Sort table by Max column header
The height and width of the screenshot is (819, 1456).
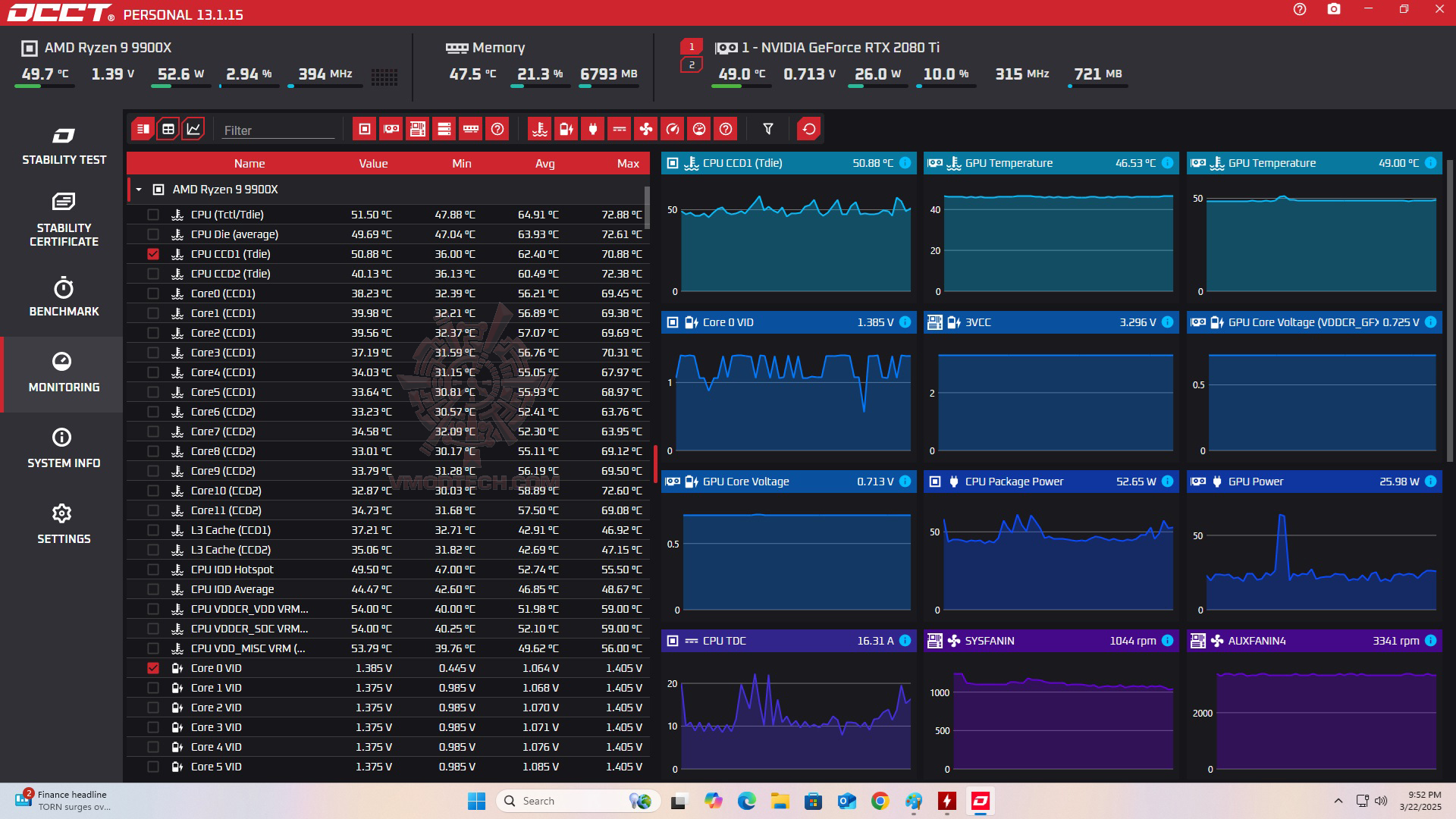[x=627, y=164]
